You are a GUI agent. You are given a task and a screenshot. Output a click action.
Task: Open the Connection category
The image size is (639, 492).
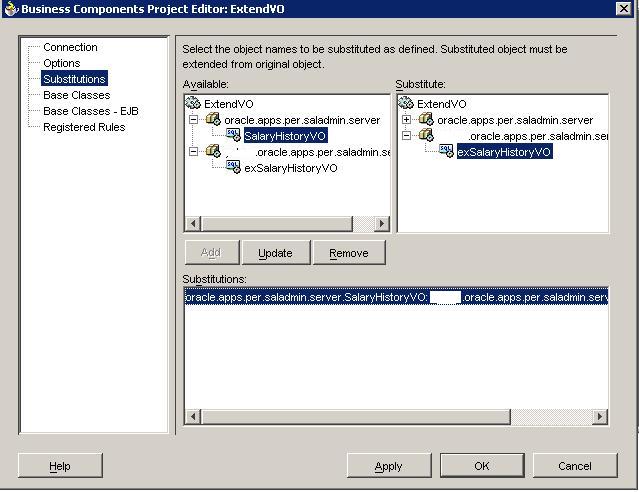70,47
